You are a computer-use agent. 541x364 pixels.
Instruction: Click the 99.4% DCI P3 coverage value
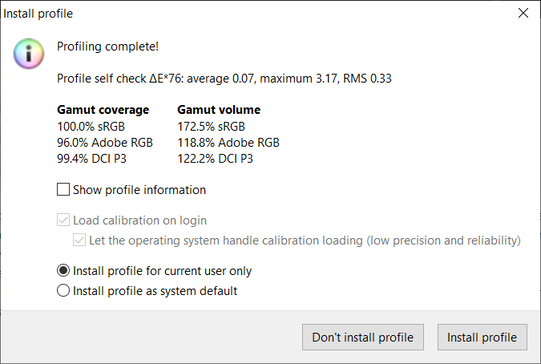pos(92,158)
